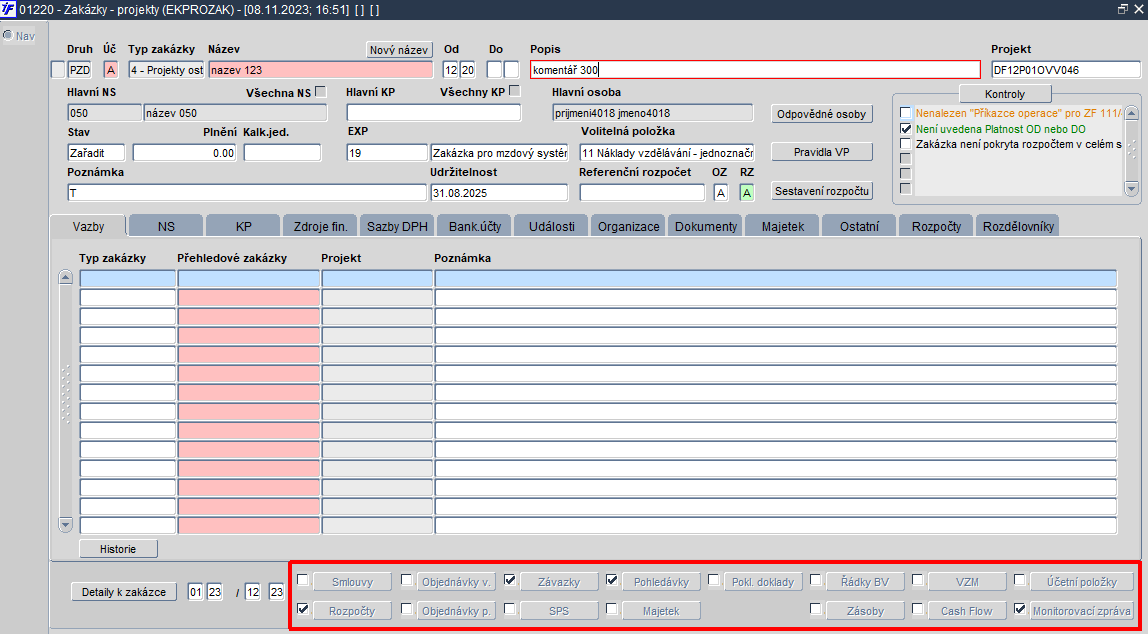Click up arrow in Kontroly list scrollbar

point(1132,113)
